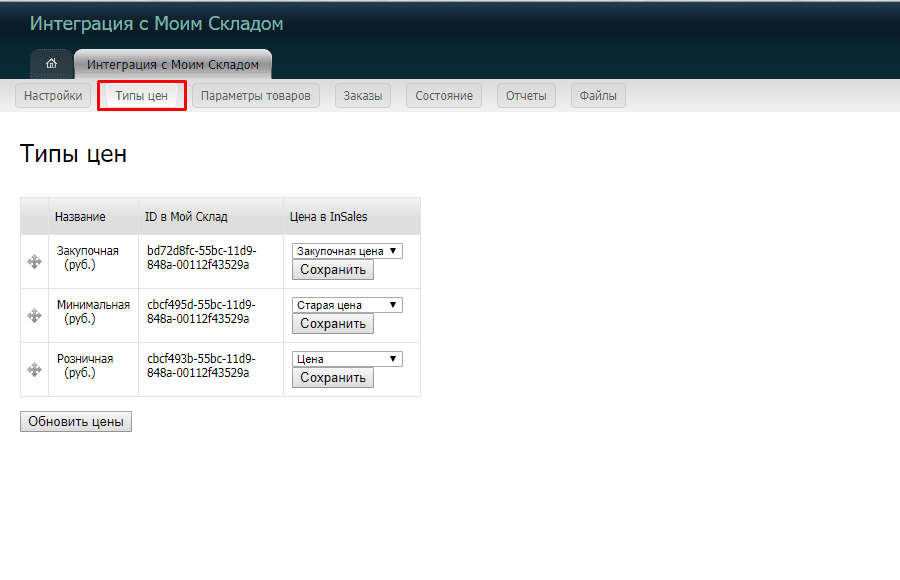Switch to the Настройки tab
This screenshot has width=900, height=580.
(53, 95)
